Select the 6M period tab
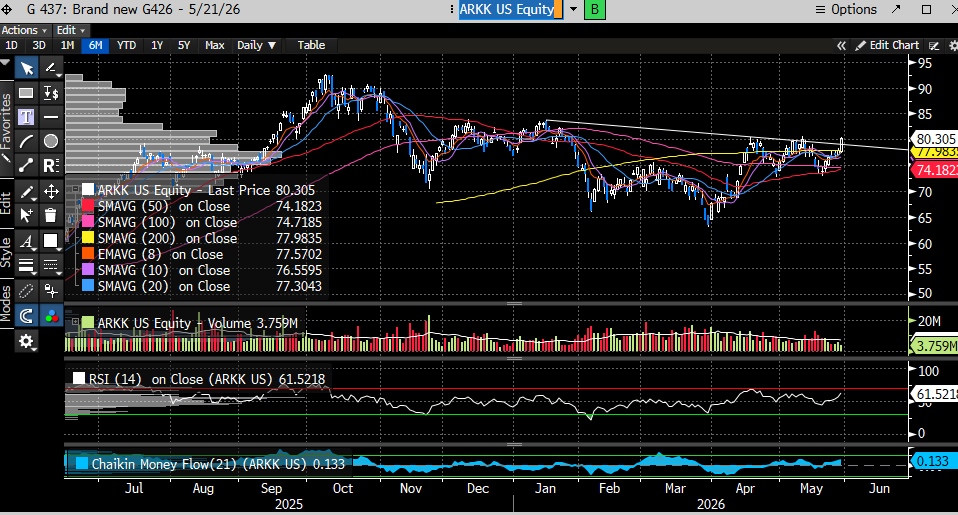 click(95, 45)
